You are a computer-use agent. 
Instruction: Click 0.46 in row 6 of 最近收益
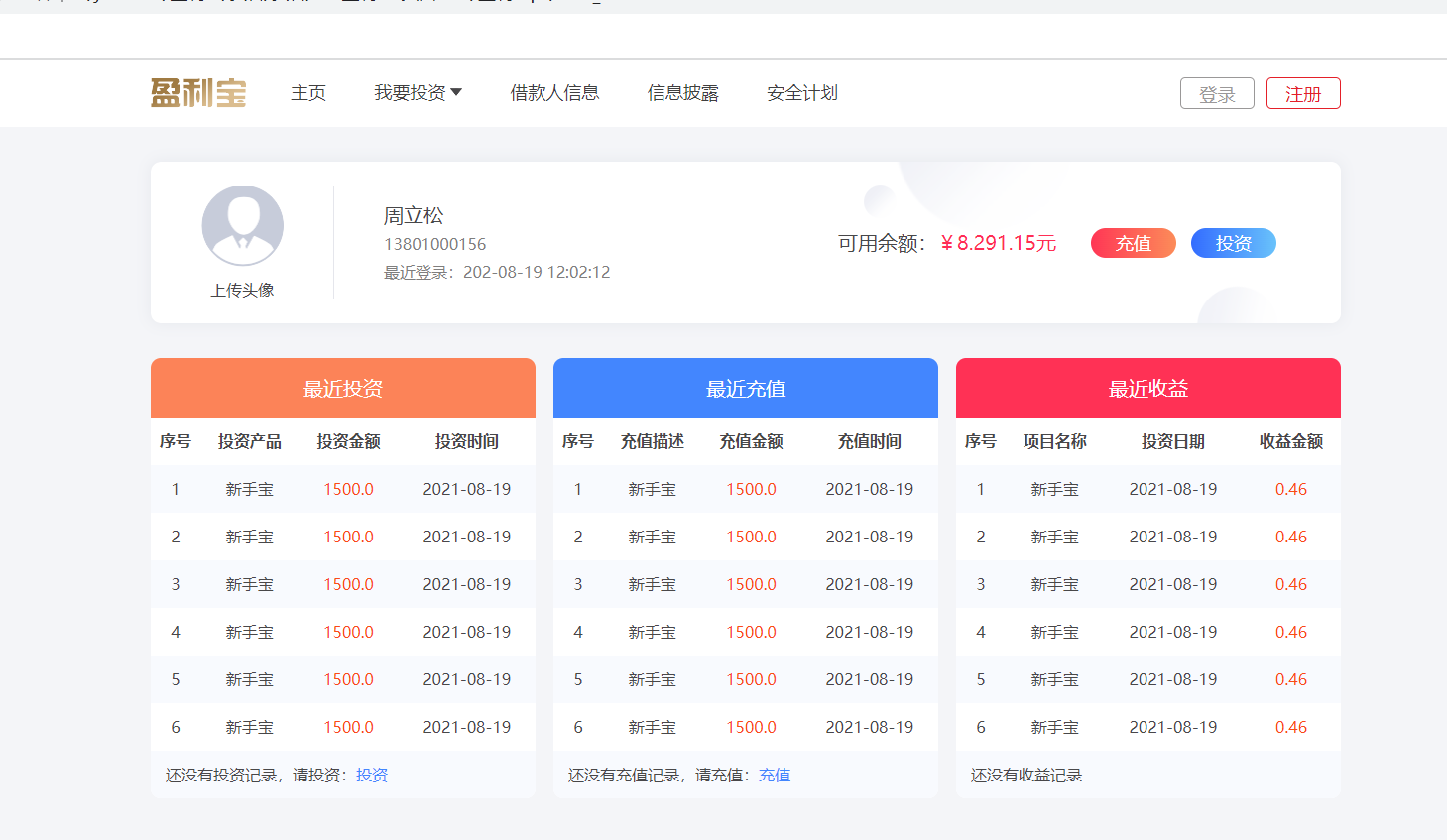coord(1291,727)
